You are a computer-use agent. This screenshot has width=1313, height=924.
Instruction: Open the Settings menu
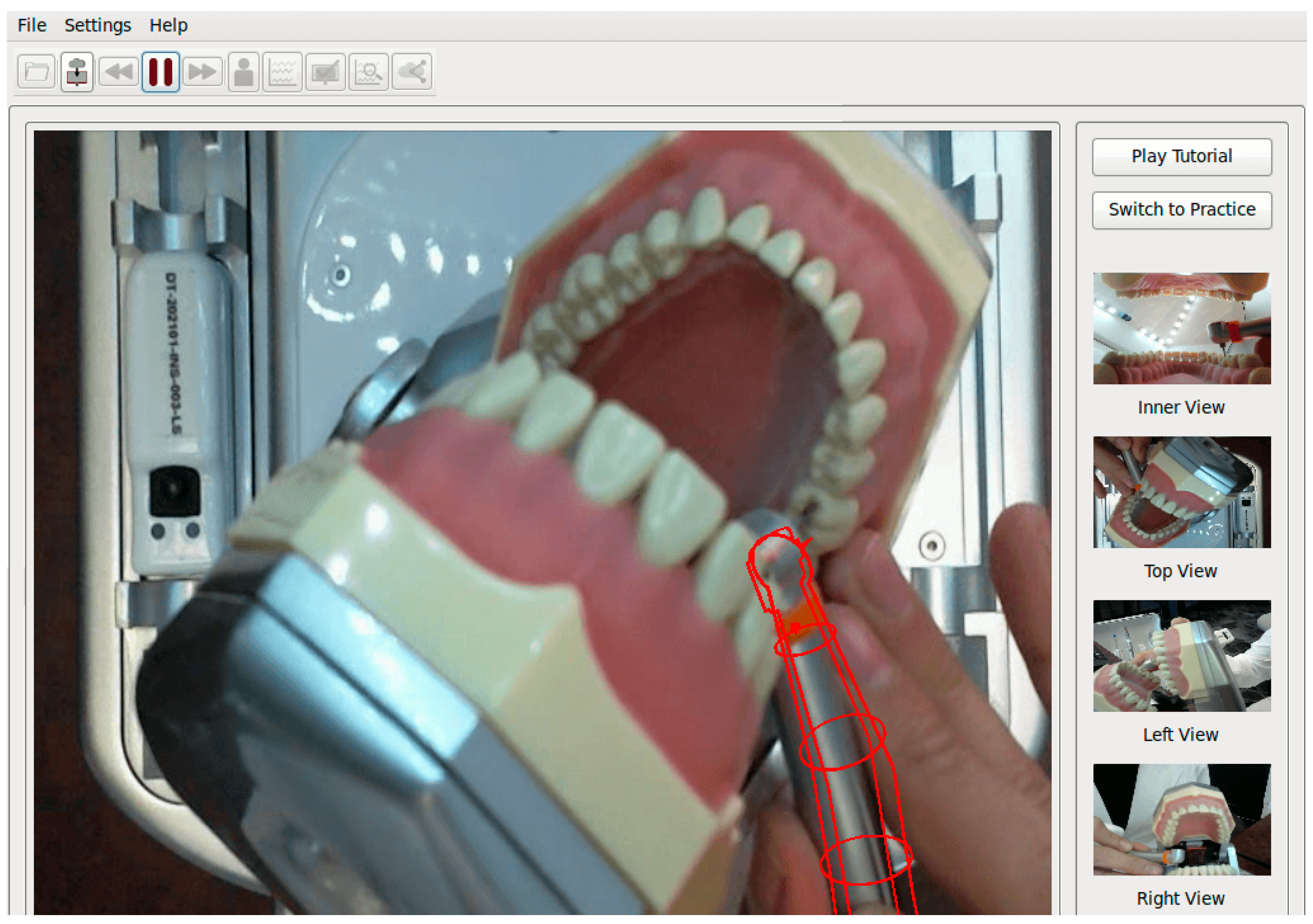pyautogui.click(x=98, y=25)
